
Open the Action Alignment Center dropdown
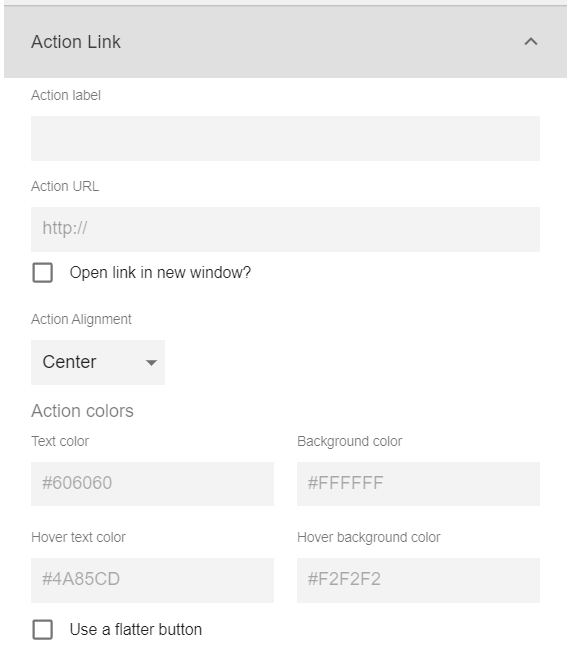pyautogui.click(x=98, y=362)
